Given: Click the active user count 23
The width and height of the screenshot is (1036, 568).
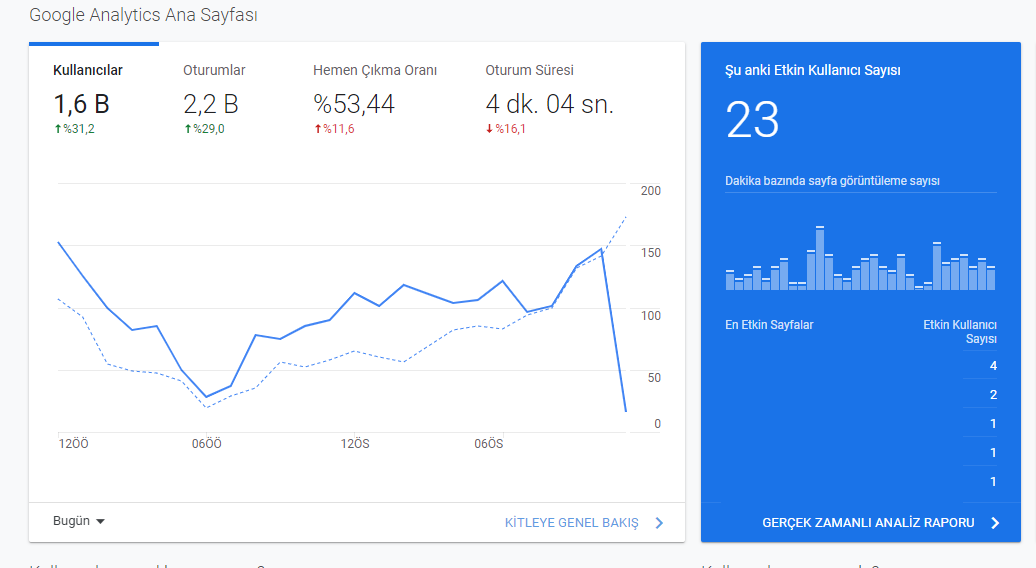Looking at the screenshot, I should tap(753, 120).
